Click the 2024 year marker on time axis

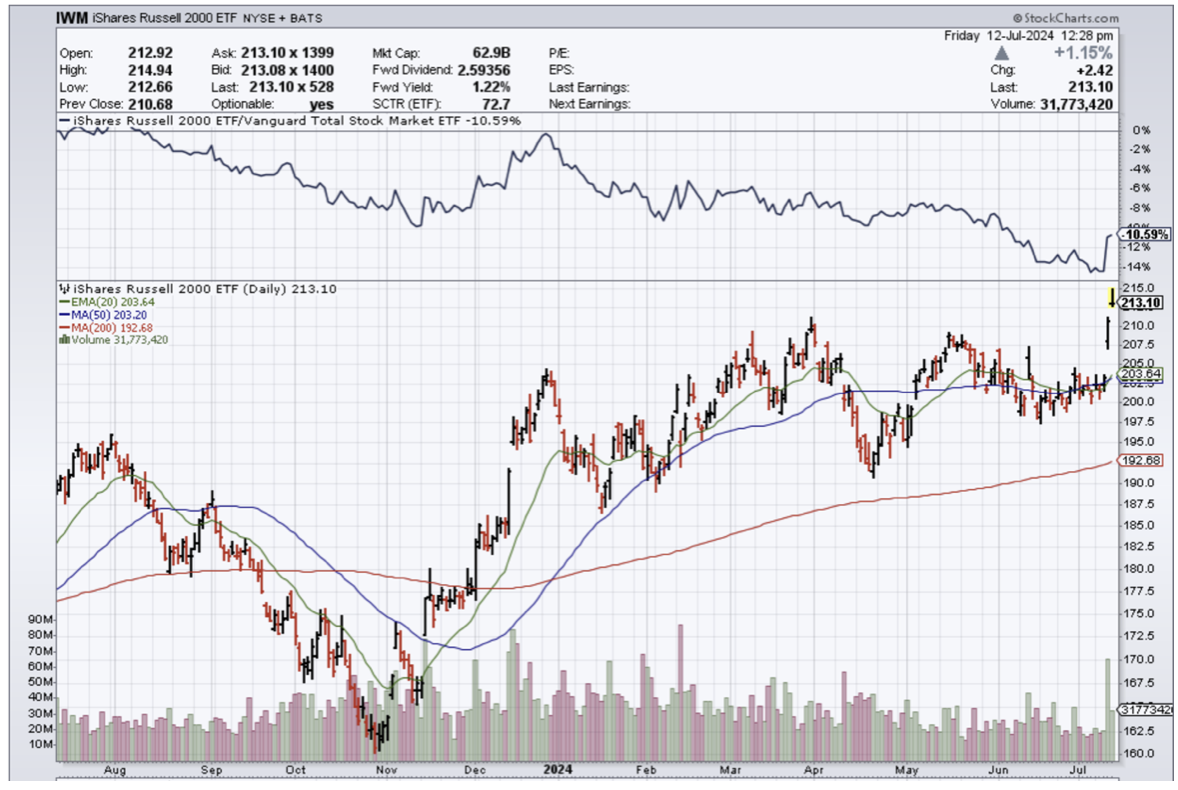pyautogui.click(x=553, y=768)
